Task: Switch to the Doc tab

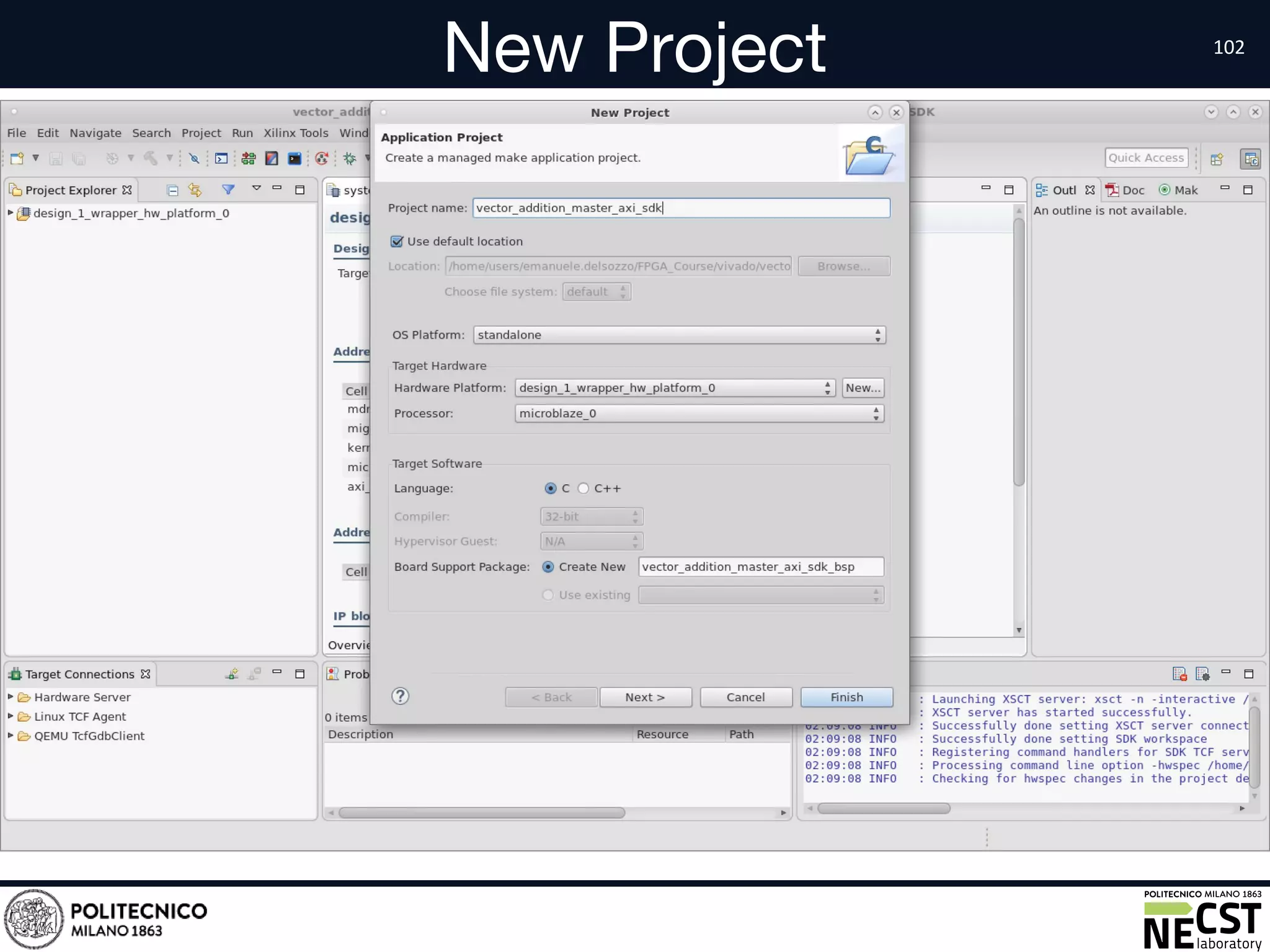Action: click(1126, 190)
